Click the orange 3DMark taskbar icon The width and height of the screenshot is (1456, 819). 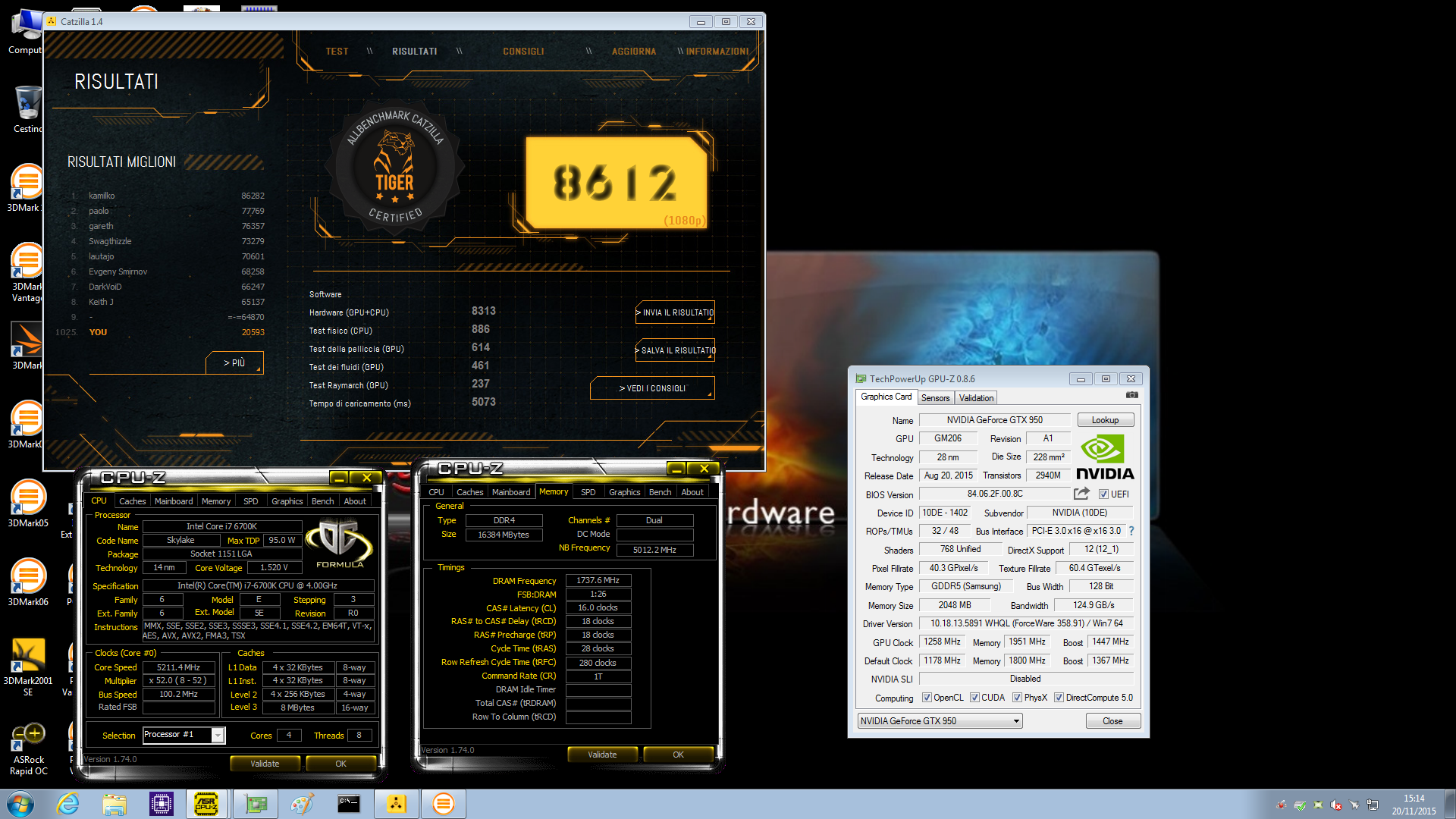pyautogui.click(x=444, y=804)
